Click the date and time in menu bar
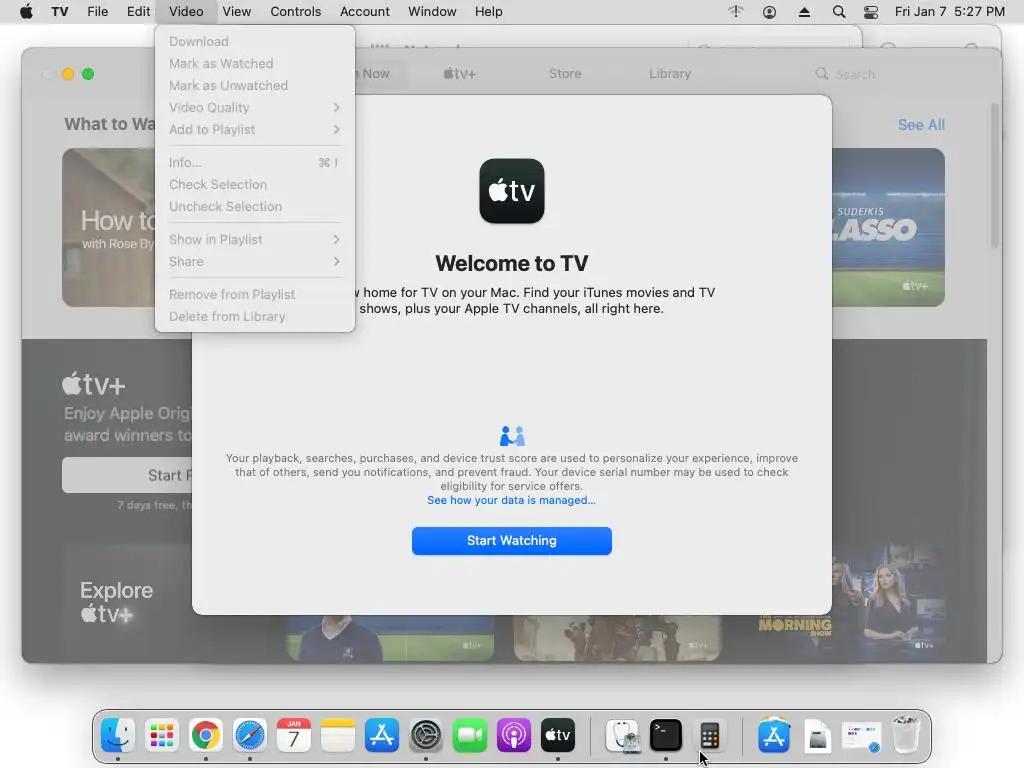The width and height of the screenshot is (1024, 768). pos(949,12)
